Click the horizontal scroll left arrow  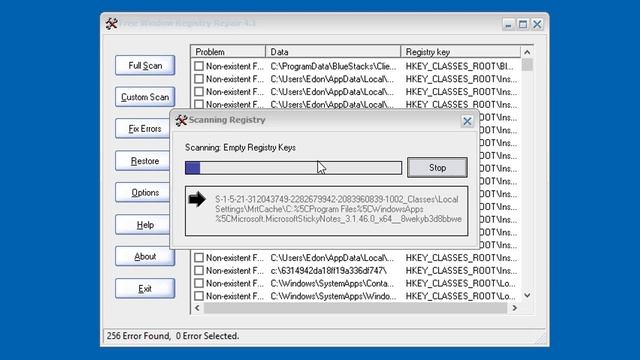click(197, 308)
